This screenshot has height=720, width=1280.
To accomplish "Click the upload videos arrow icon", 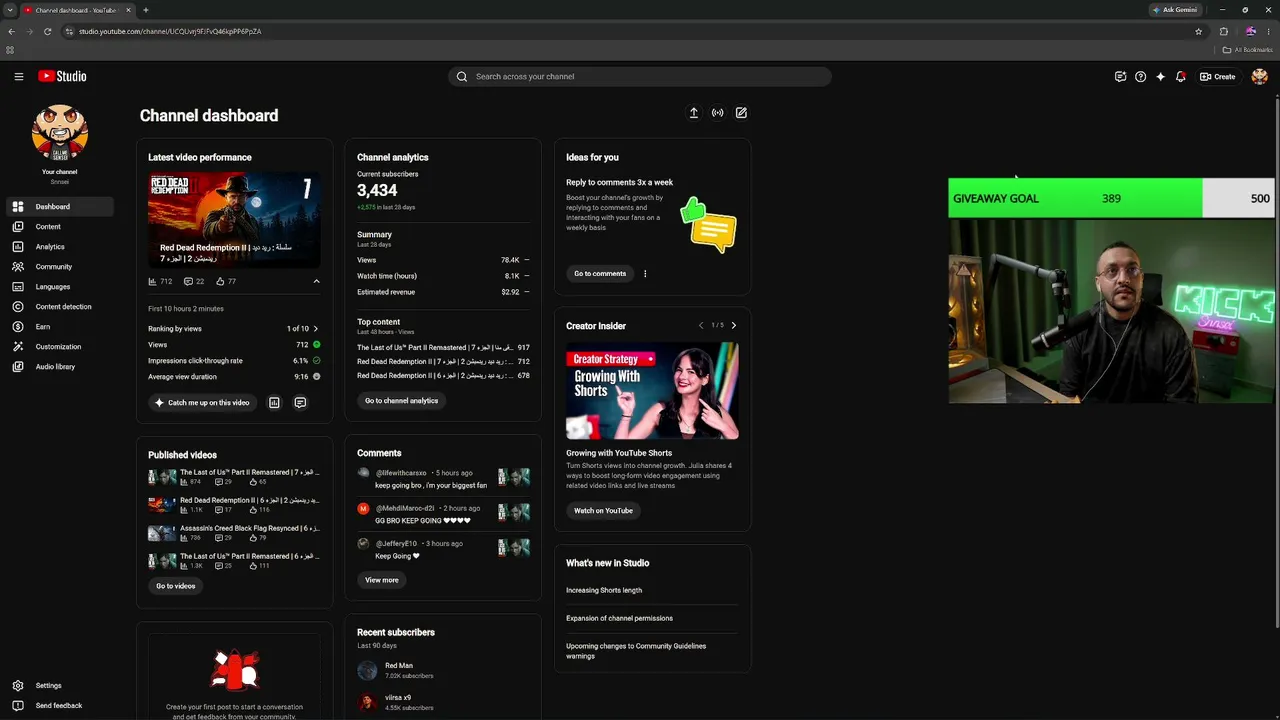I will click(693, 113).
